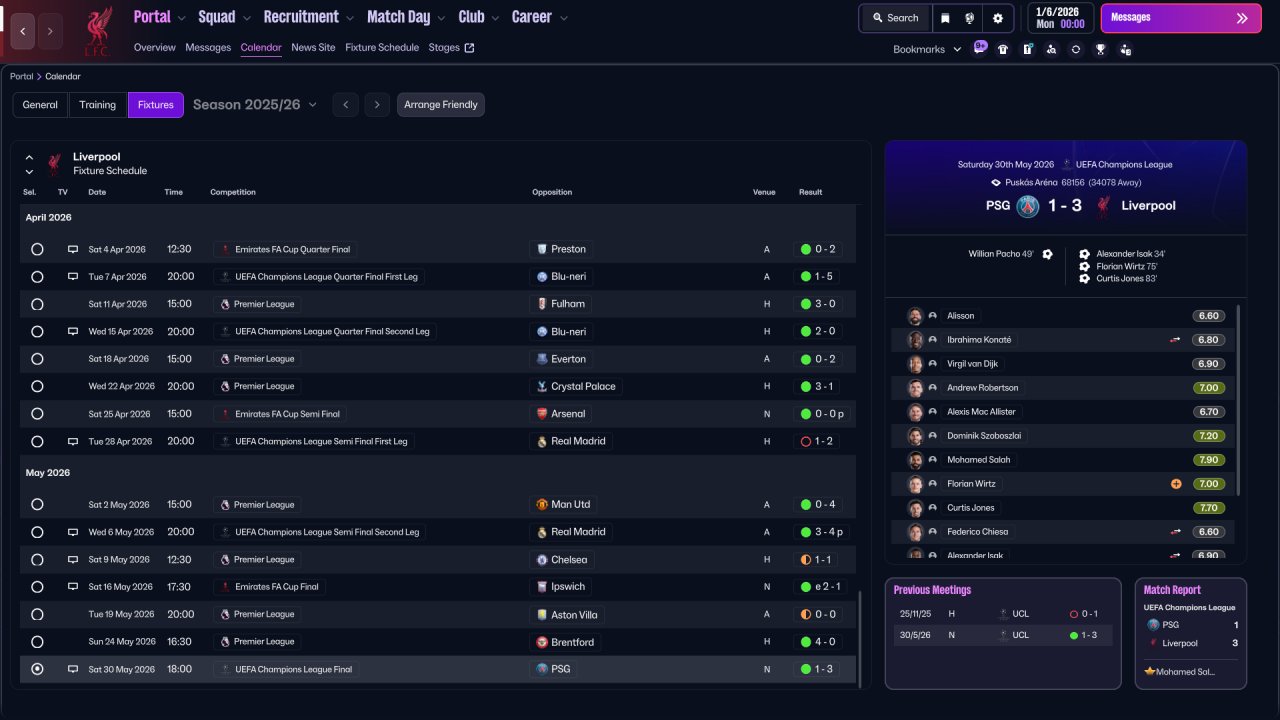Click Alisson's face portrait in lineup
The width and height of the screenshot is (1280, 720).
pyautogui.click(x=915, y=316)
